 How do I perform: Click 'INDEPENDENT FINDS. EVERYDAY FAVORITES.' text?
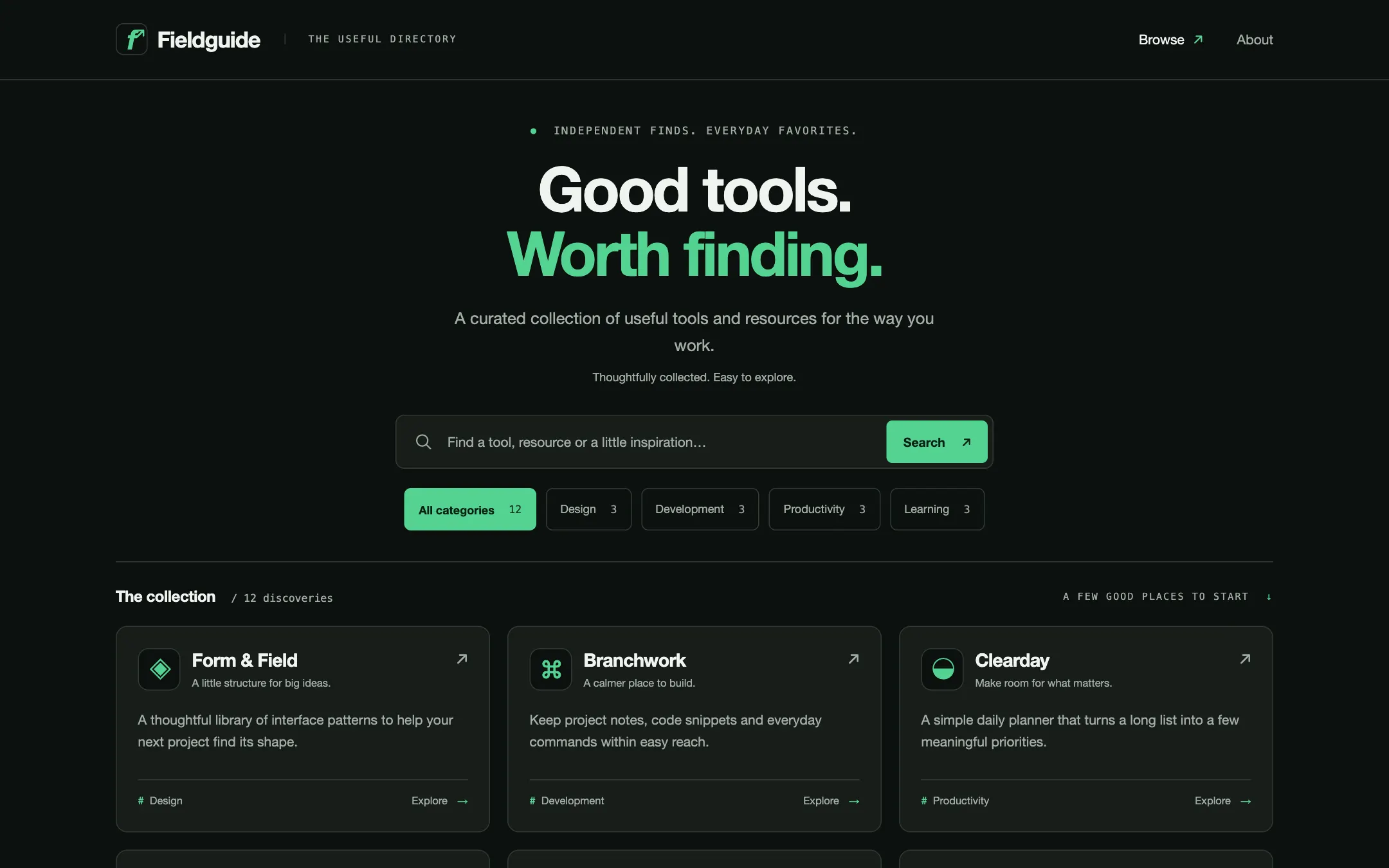705,131
